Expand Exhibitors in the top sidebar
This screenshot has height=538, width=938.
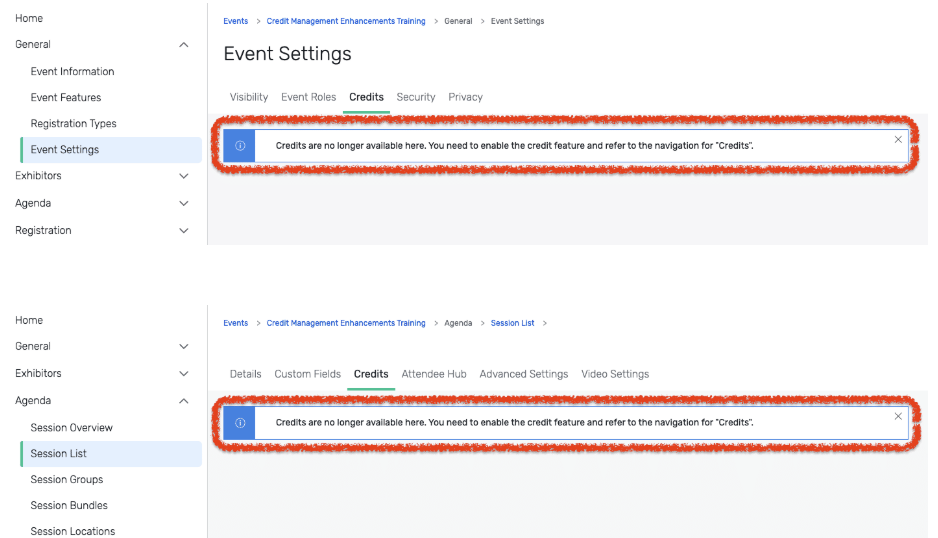point(184,176)
